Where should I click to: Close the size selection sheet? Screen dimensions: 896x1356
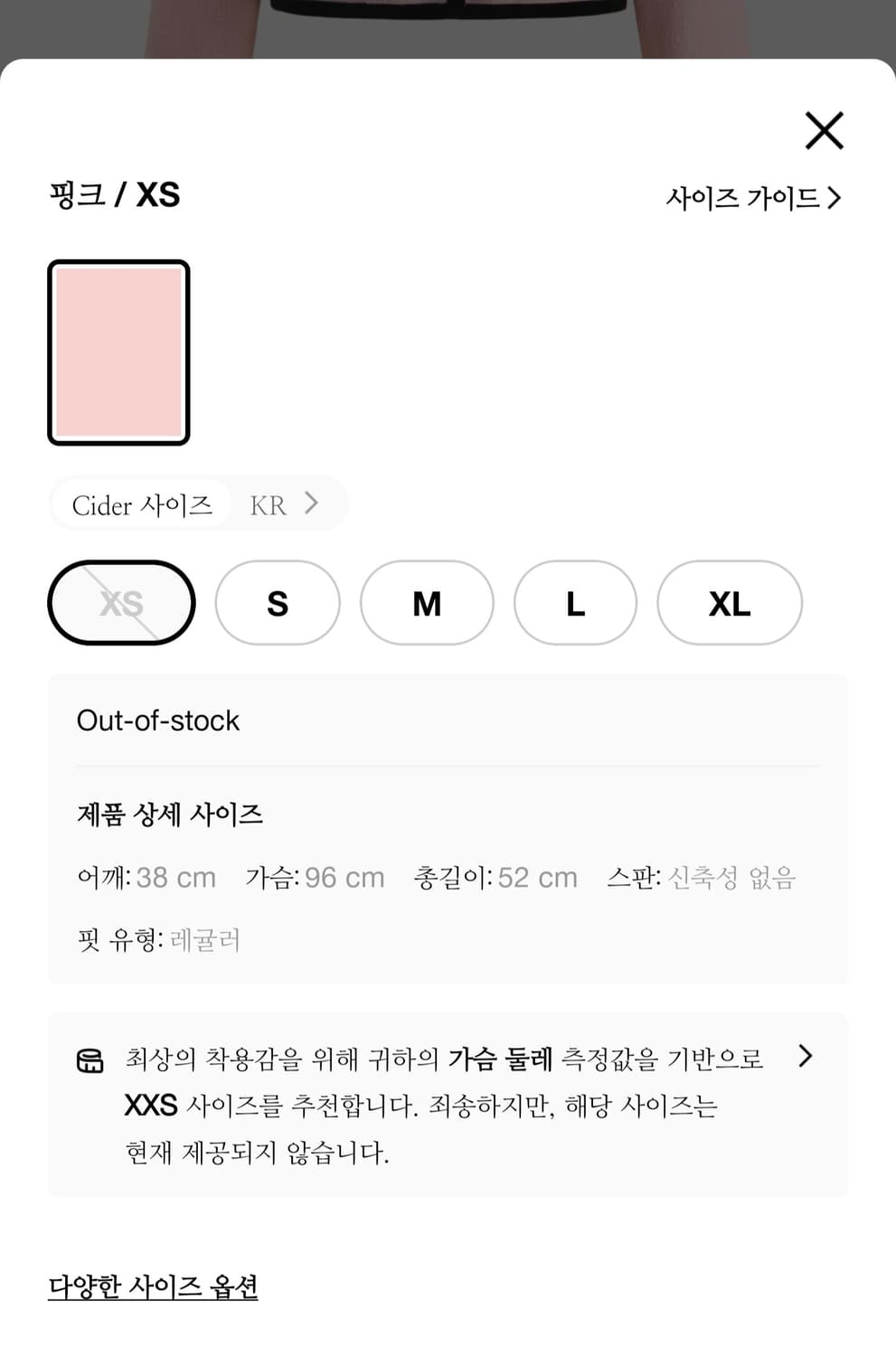[x=824, y=131]
